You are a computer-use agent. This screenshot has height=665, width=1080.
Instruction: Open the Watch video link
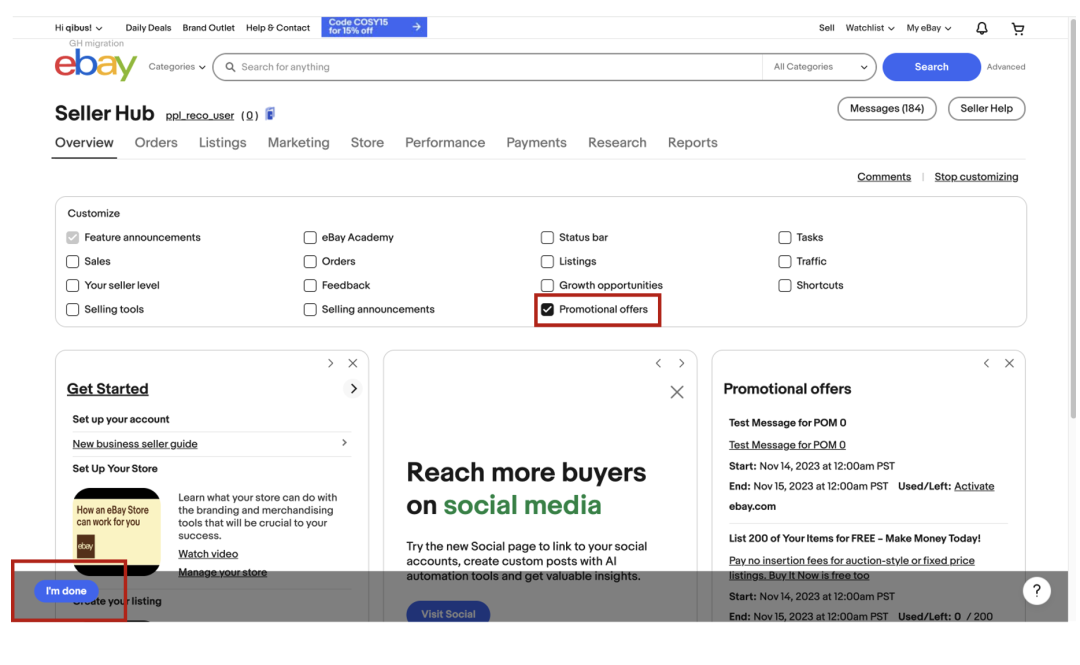(x=208, y=554)
